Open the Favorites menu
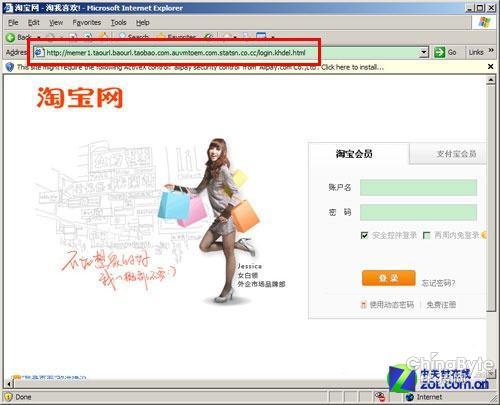Viewport: 500px width, 405px height. click(x=87, y=23)
